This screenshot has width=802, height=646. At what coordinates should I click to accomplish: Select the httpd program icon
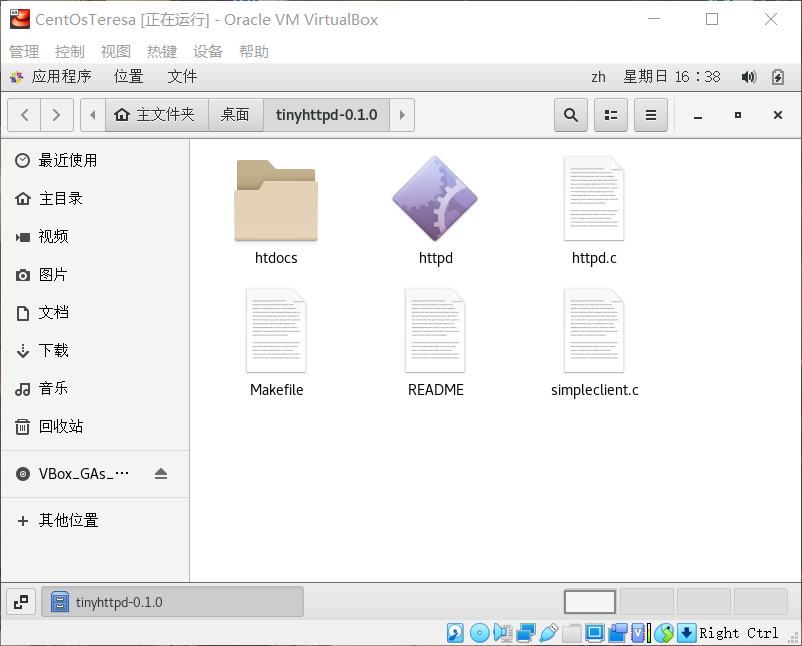coord(435,198)
